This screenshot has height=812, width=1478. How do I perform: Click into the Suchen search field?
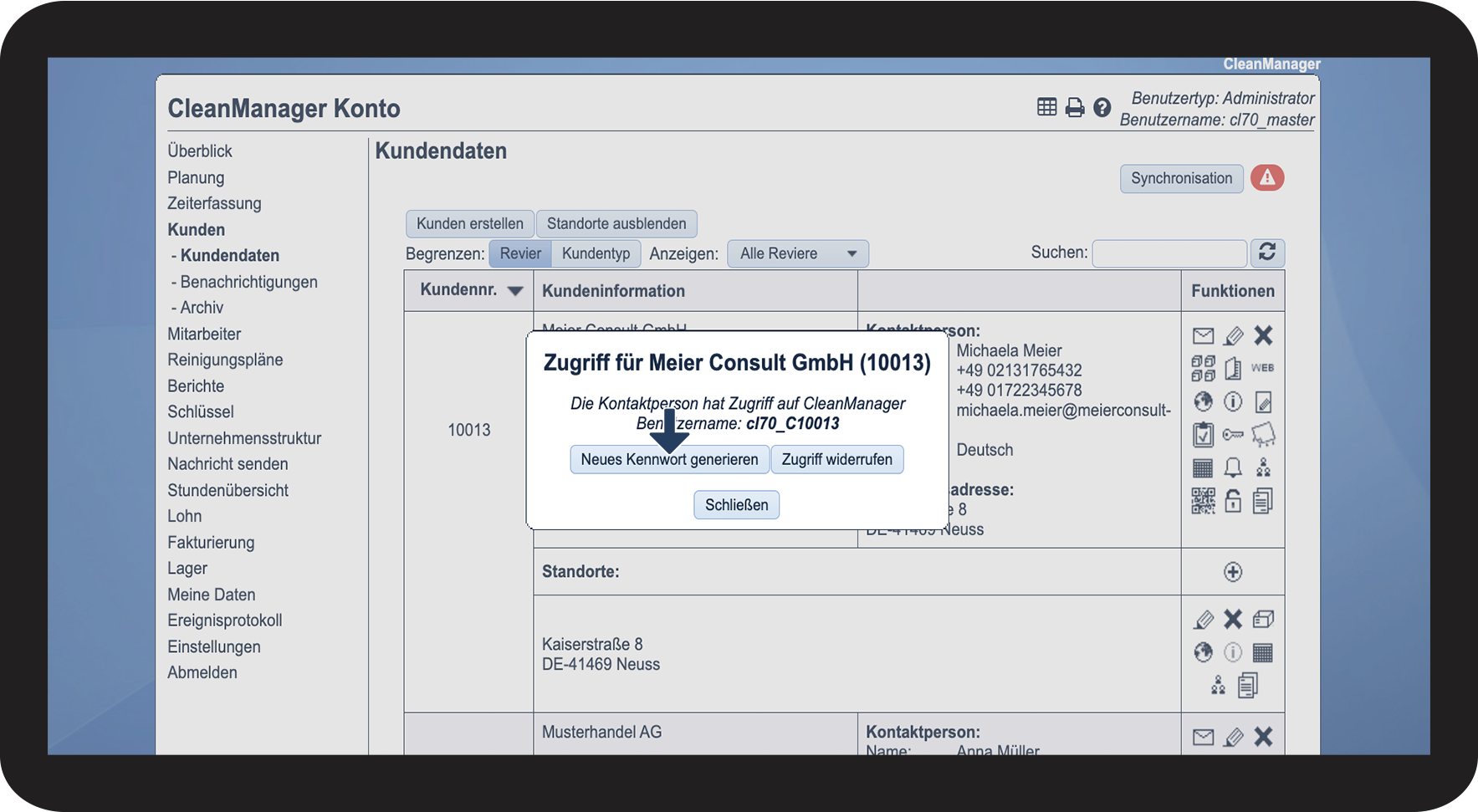pos(1169,253)
